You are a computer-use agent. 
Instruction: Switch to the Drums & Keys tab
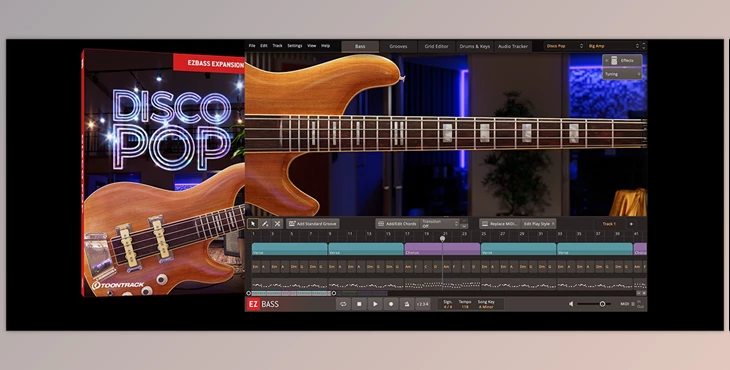click(474, 46)
